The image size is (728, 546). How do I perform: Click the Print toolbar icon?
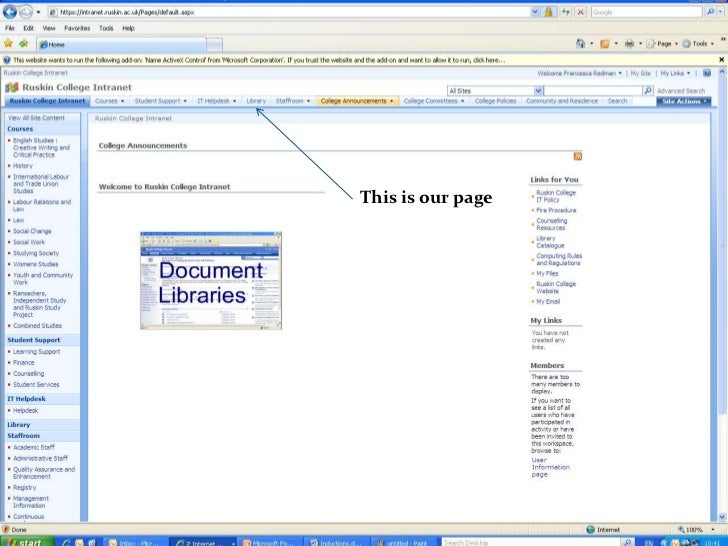[629, 44]
